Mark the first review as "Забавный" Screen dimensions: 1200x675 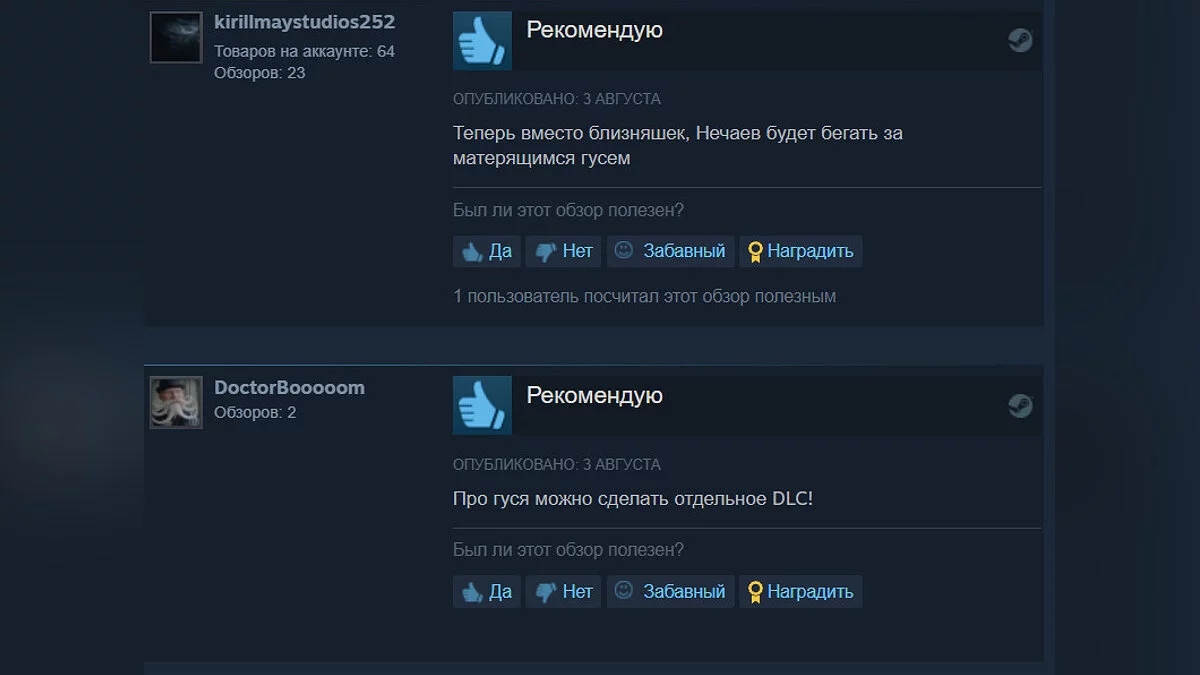(x=671, y=251)
